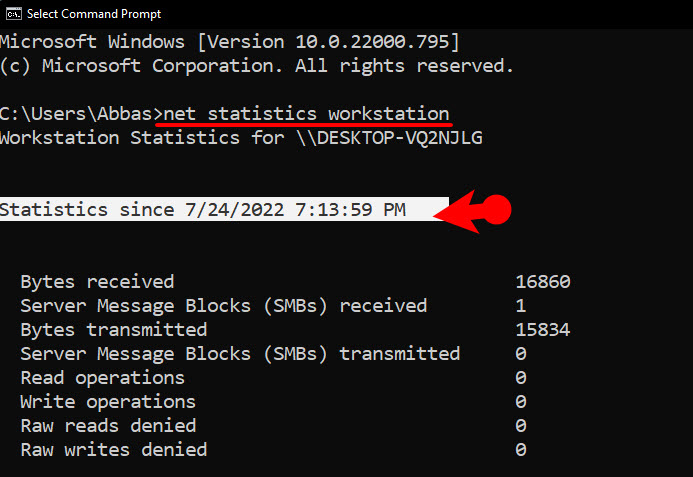Click the Server Message Blocks transmitted label
Screen dimensions: 693x477
tap(240, 354)
